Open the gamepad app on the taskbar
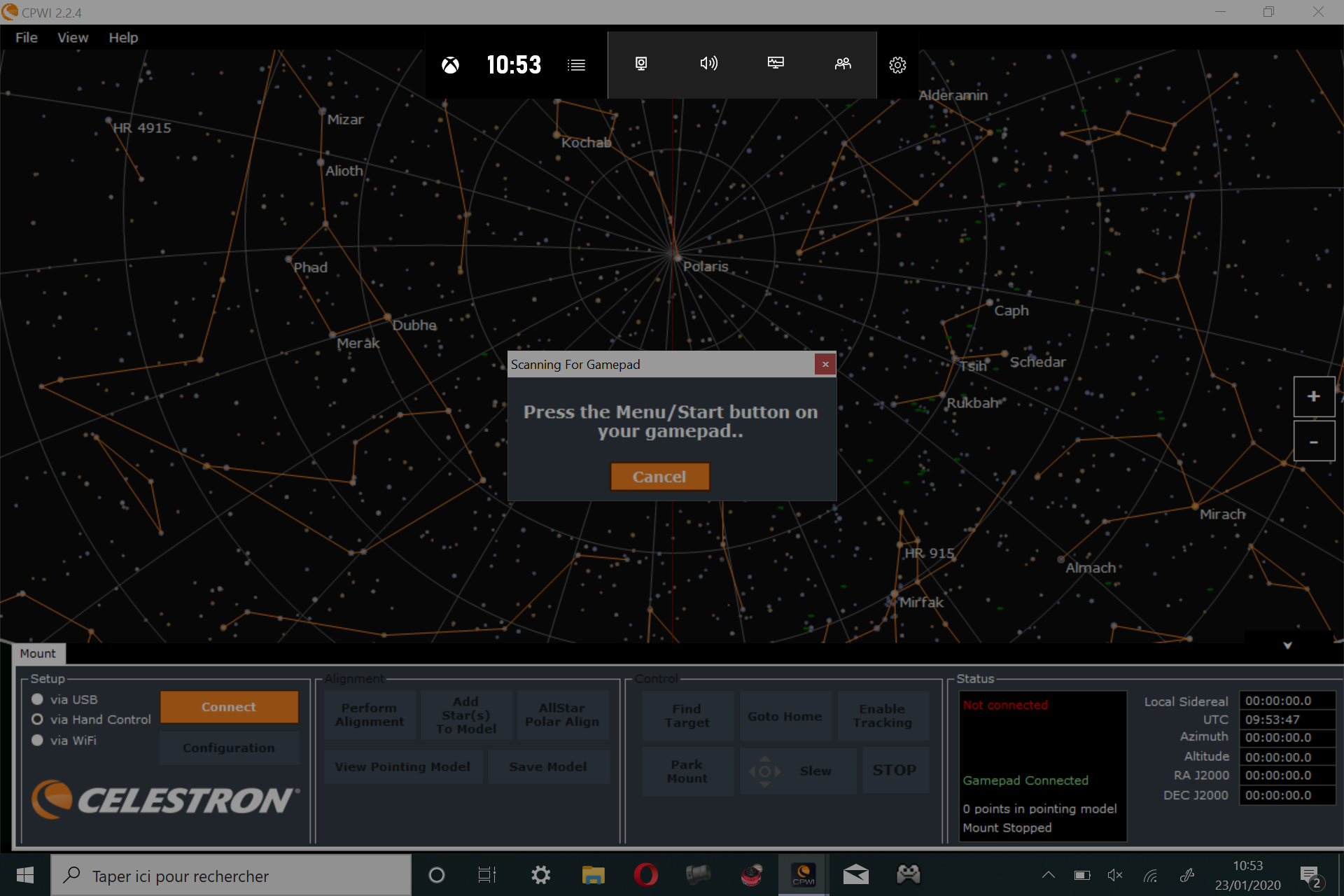This screenshot has width=1344, height=896. [909, 875]
